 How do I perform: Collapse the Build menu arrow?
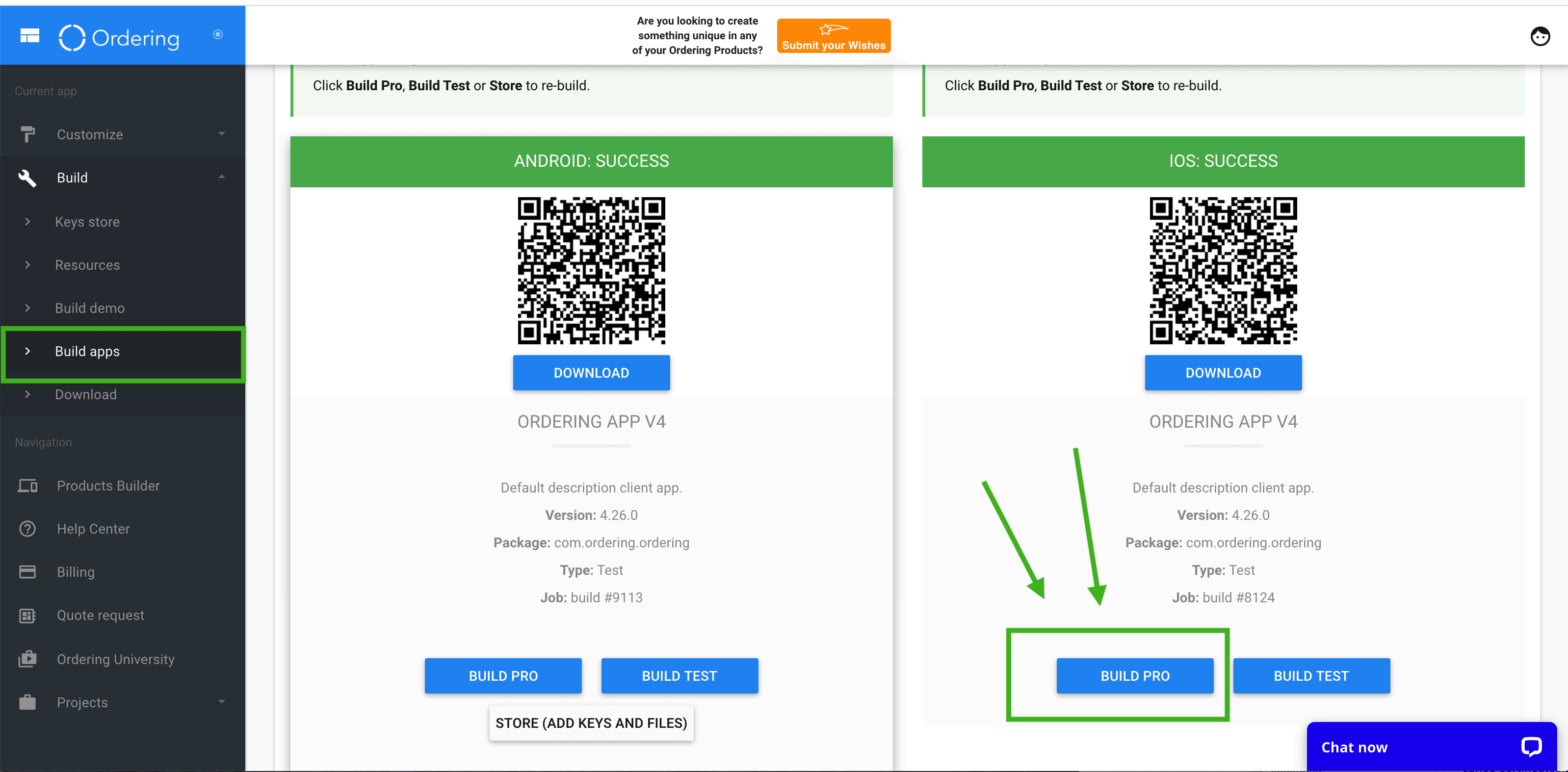[x=222, y=177]
